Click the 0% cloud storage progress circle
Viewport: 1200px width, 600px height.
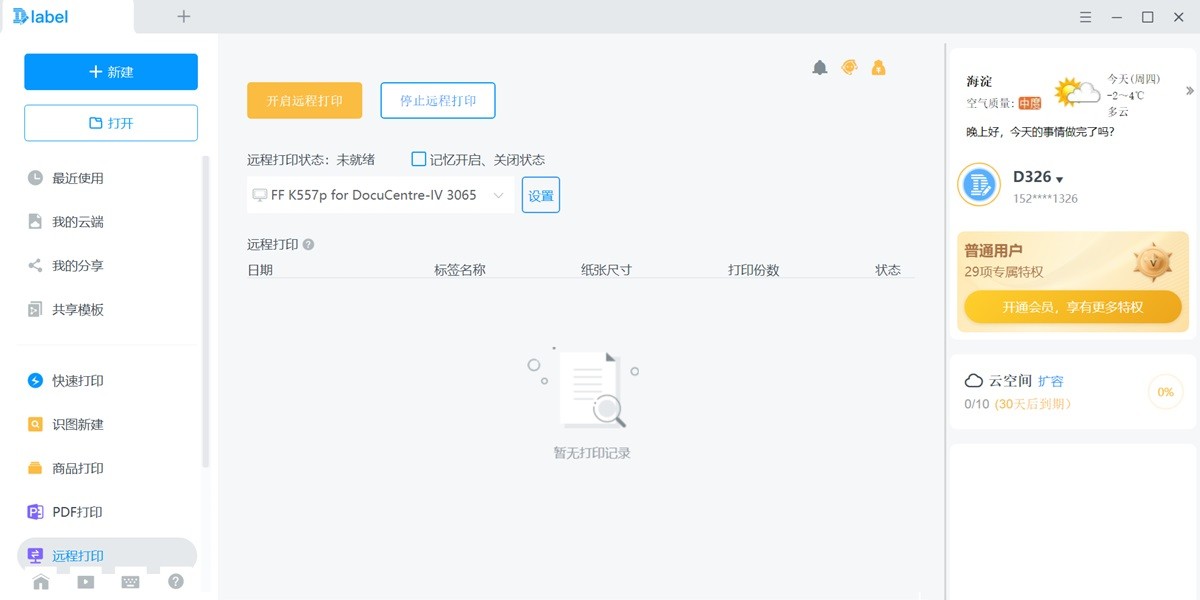1164,392
